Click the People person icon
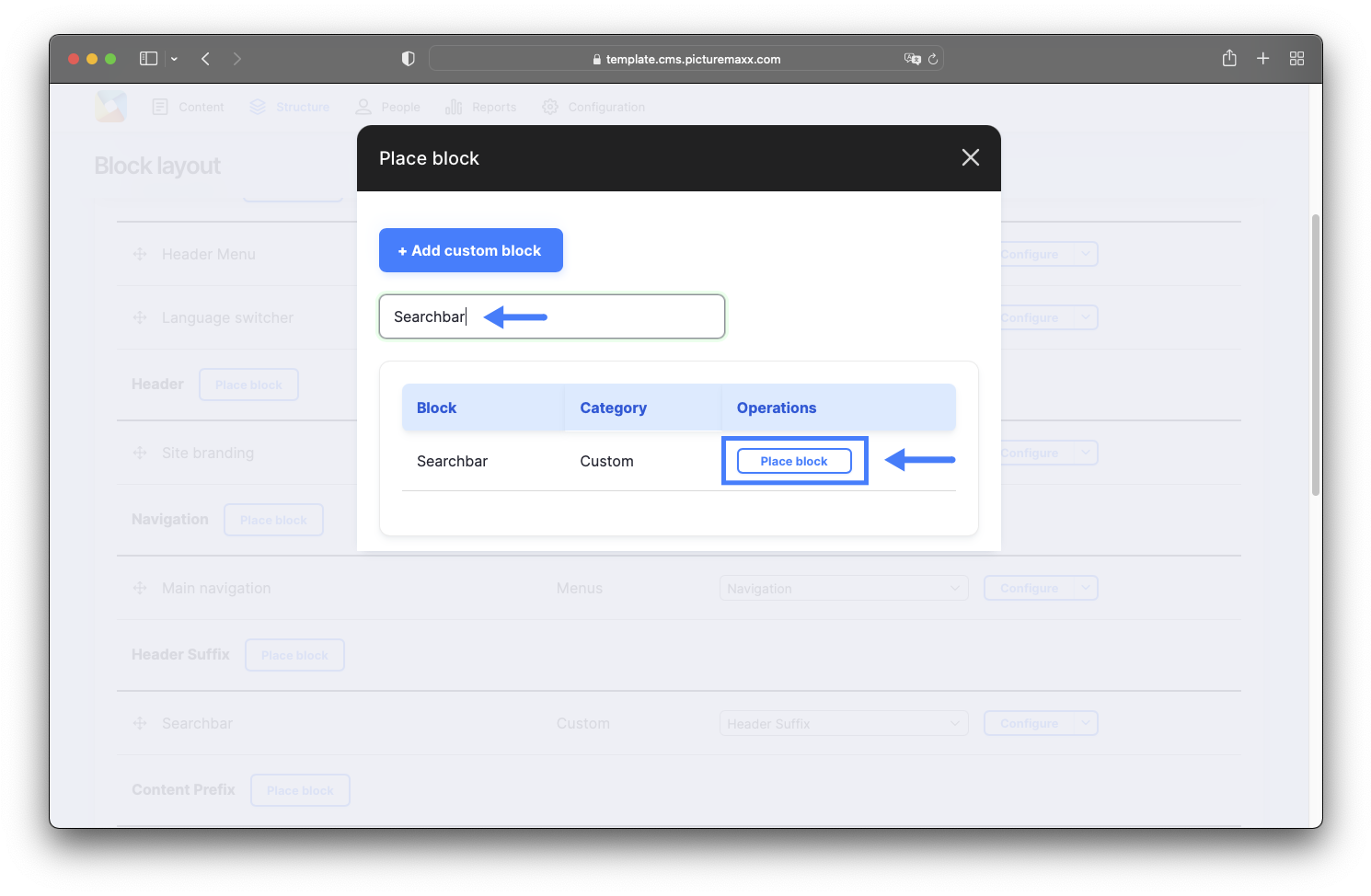1371x896 pixels. tap(363, 107)
